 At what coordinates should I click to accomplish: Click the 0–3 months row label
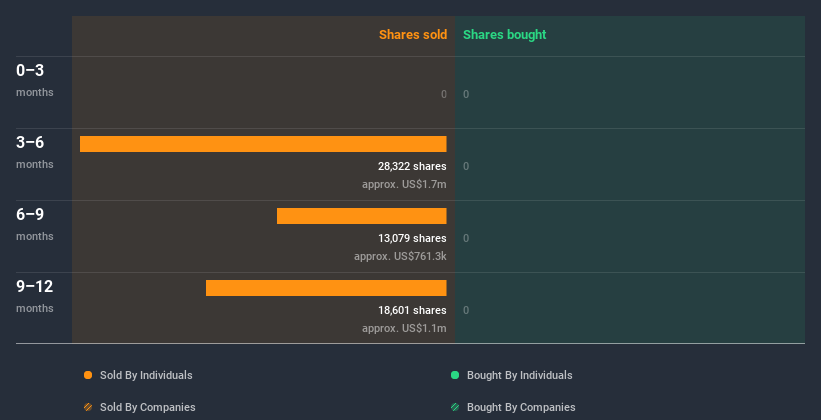point(35,80)
